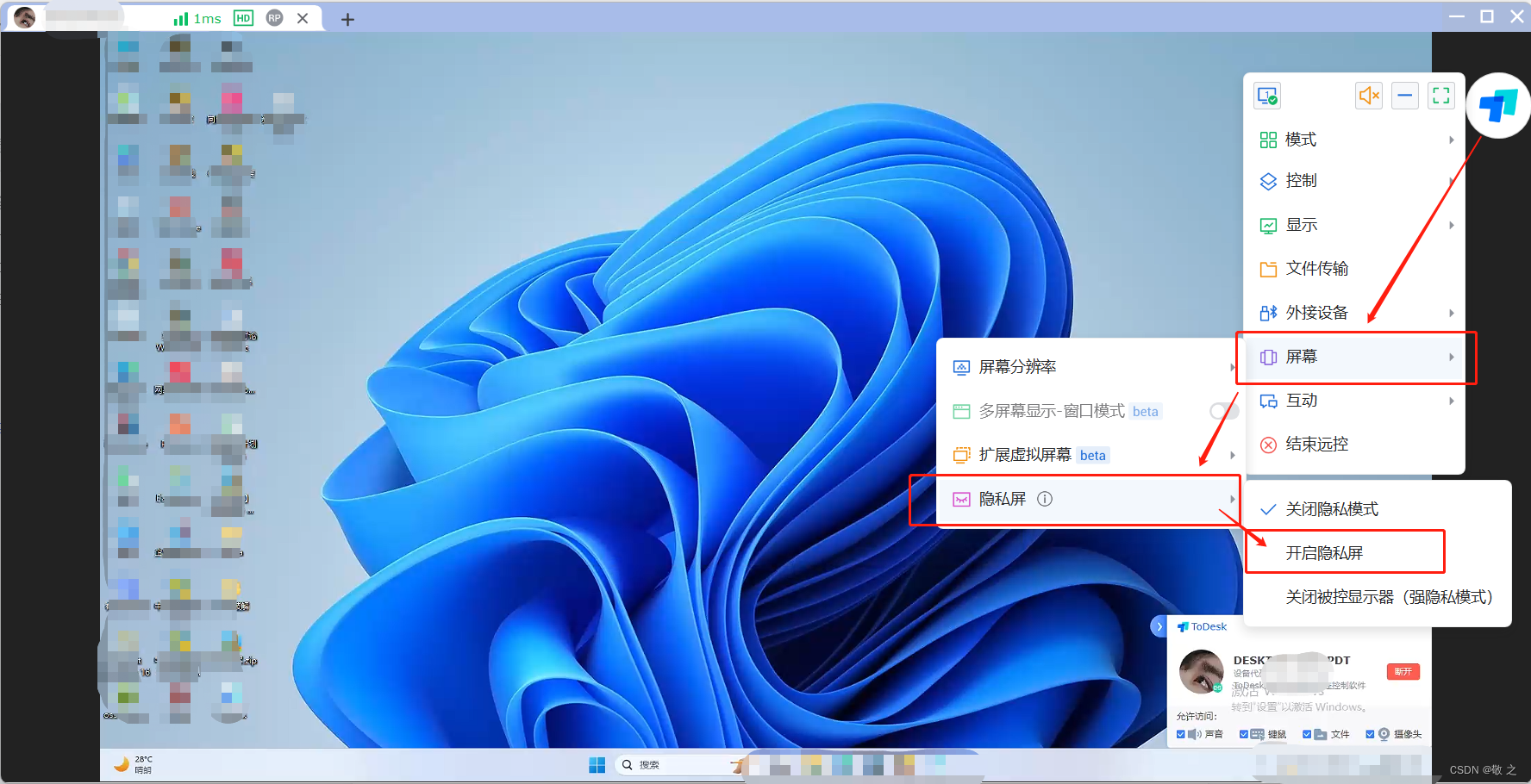Open the 外接设备 menu item

(x=1355, y=313)
